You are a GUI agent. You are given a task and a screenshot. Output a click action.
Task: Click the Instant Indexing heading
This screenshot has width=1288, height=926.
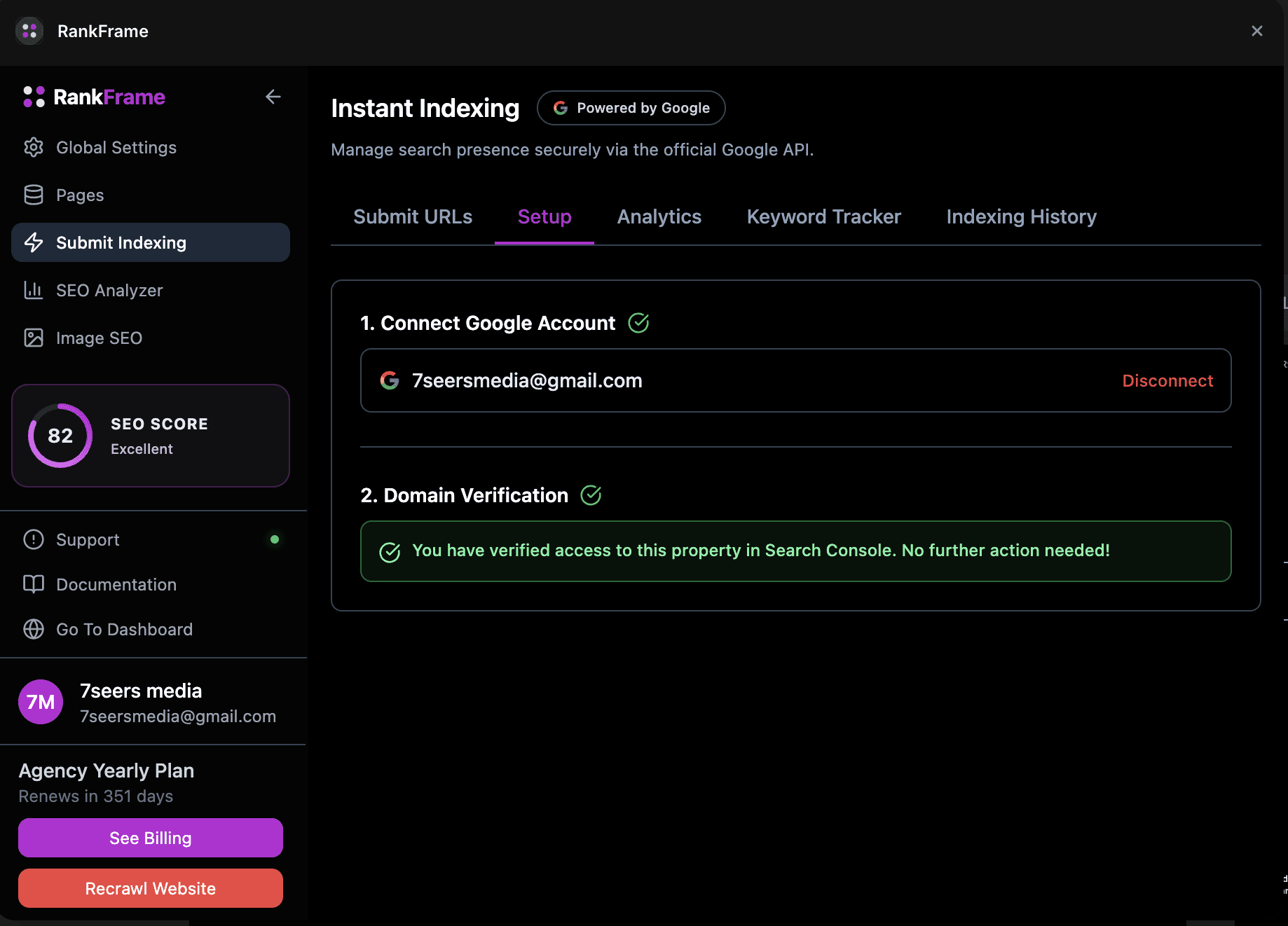[425, 108]
